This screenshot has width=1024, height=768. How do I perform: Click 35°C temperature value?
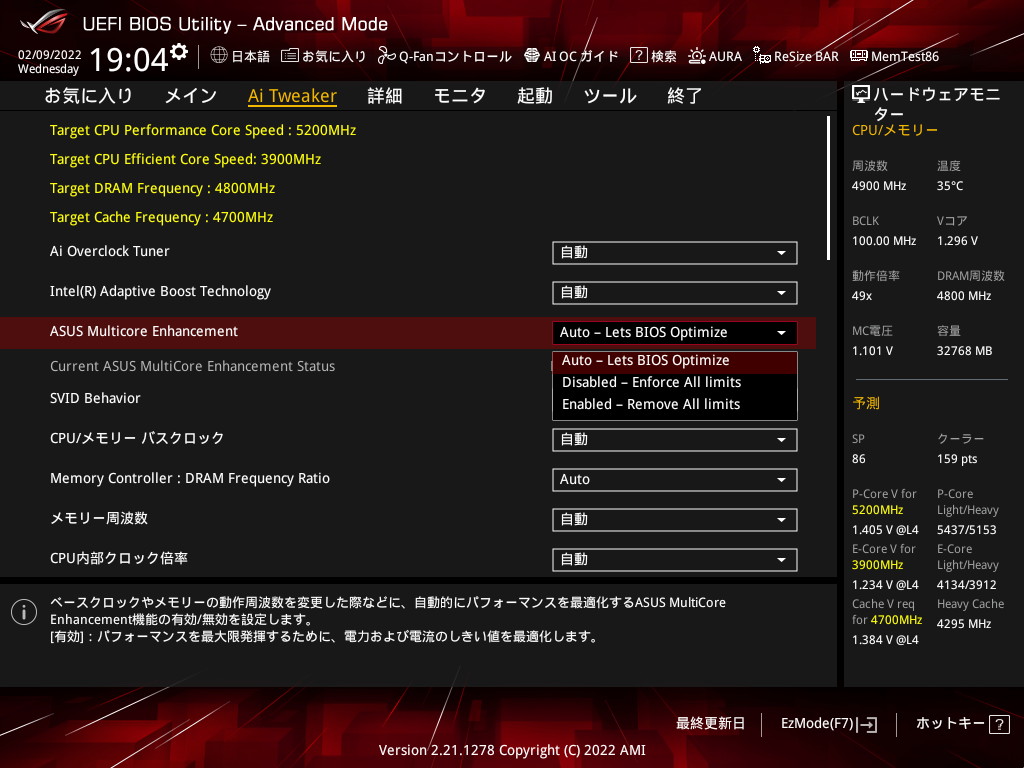(x=950, y=186)
